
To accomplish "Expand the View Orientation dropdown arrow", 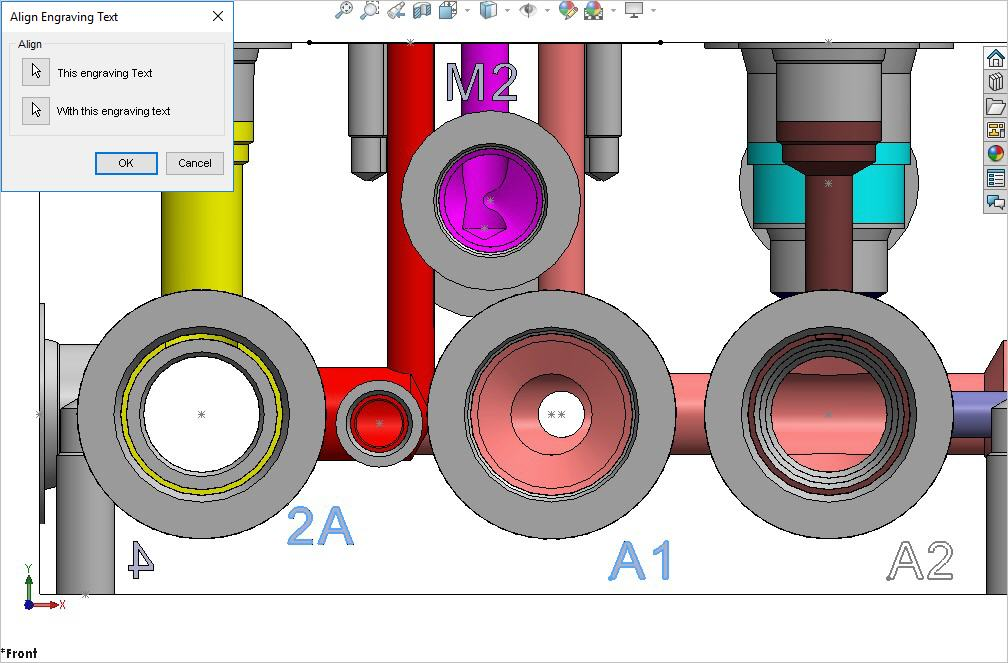I will (467, 11).
